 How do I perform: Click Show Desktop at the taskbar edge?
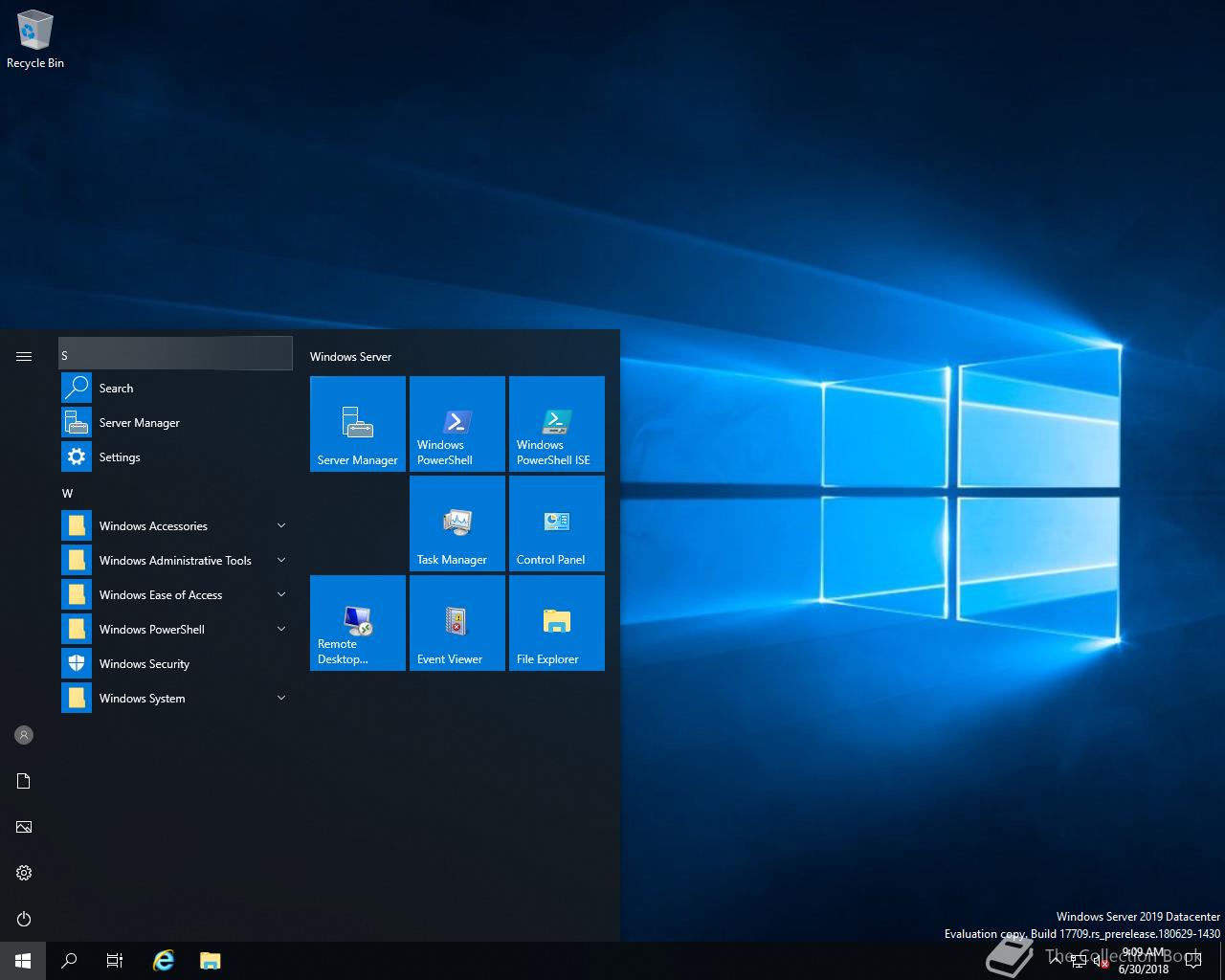tap(1222, 961)
